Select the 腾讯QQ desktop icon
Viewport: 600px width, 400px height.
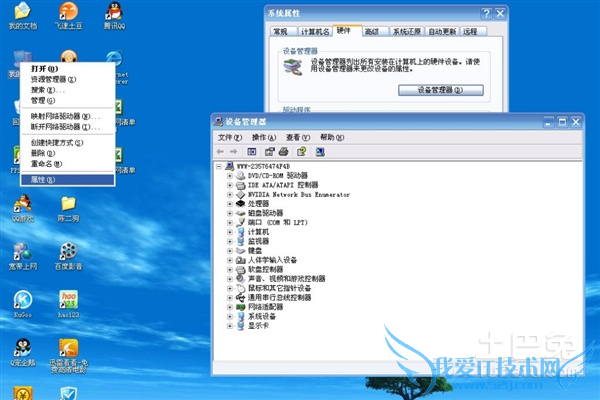114,16
